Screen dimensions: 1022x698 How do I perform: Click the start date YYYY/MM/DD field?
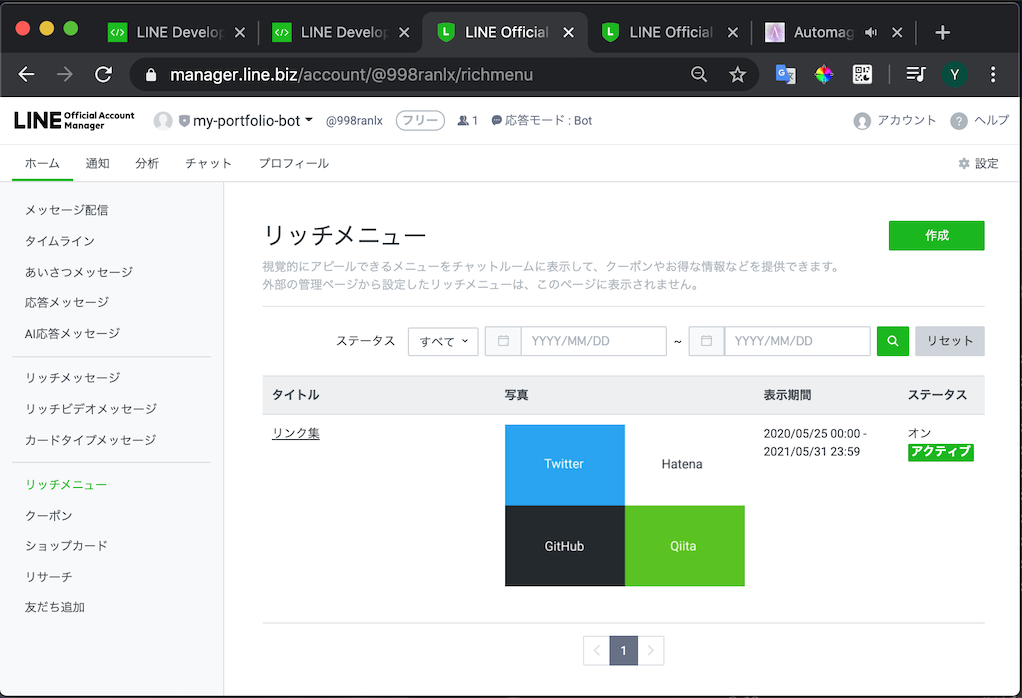tap(594, 341)
